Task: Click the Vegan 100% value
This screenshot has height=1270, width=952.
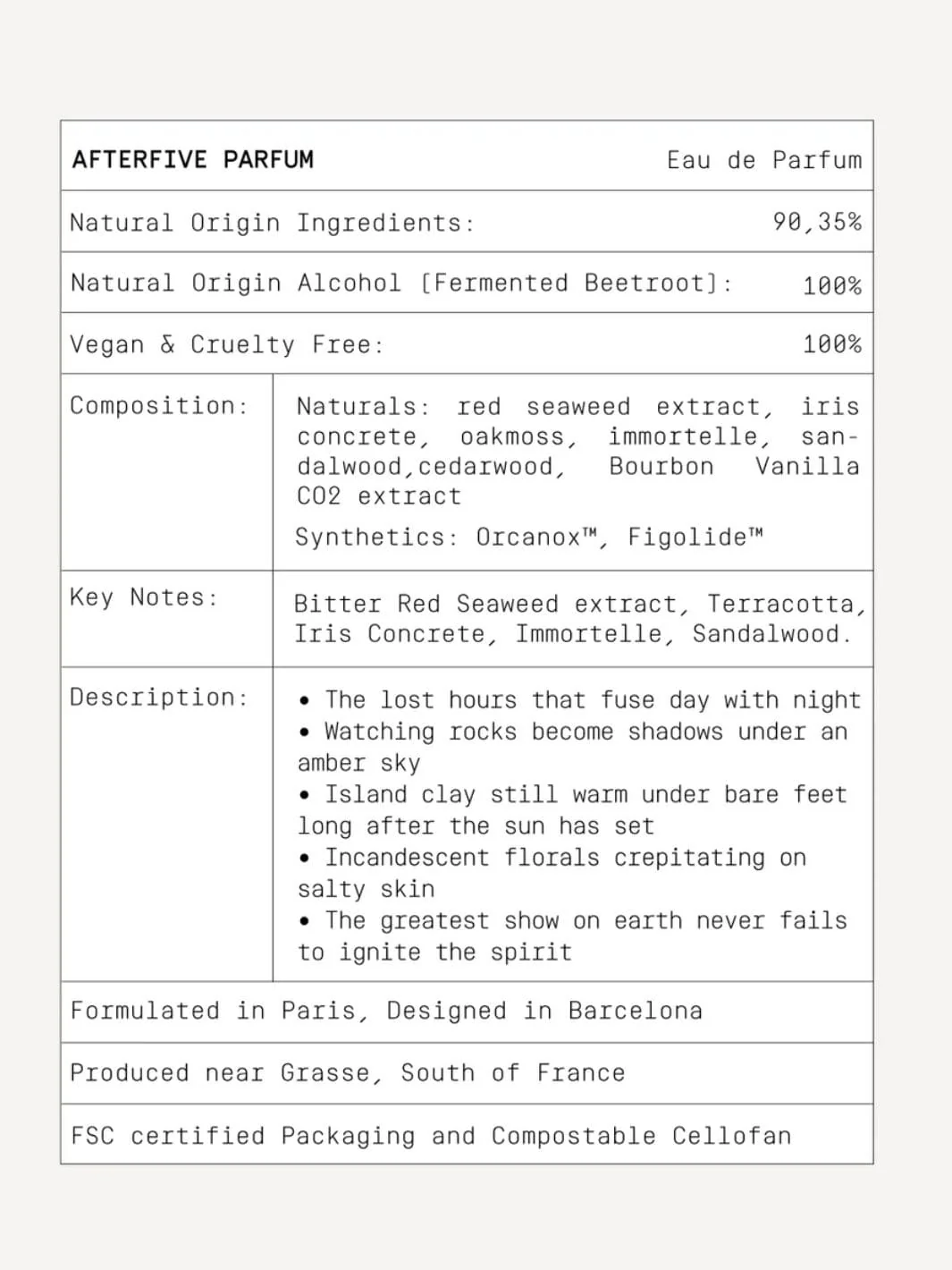Action: (x=832, y=344)
